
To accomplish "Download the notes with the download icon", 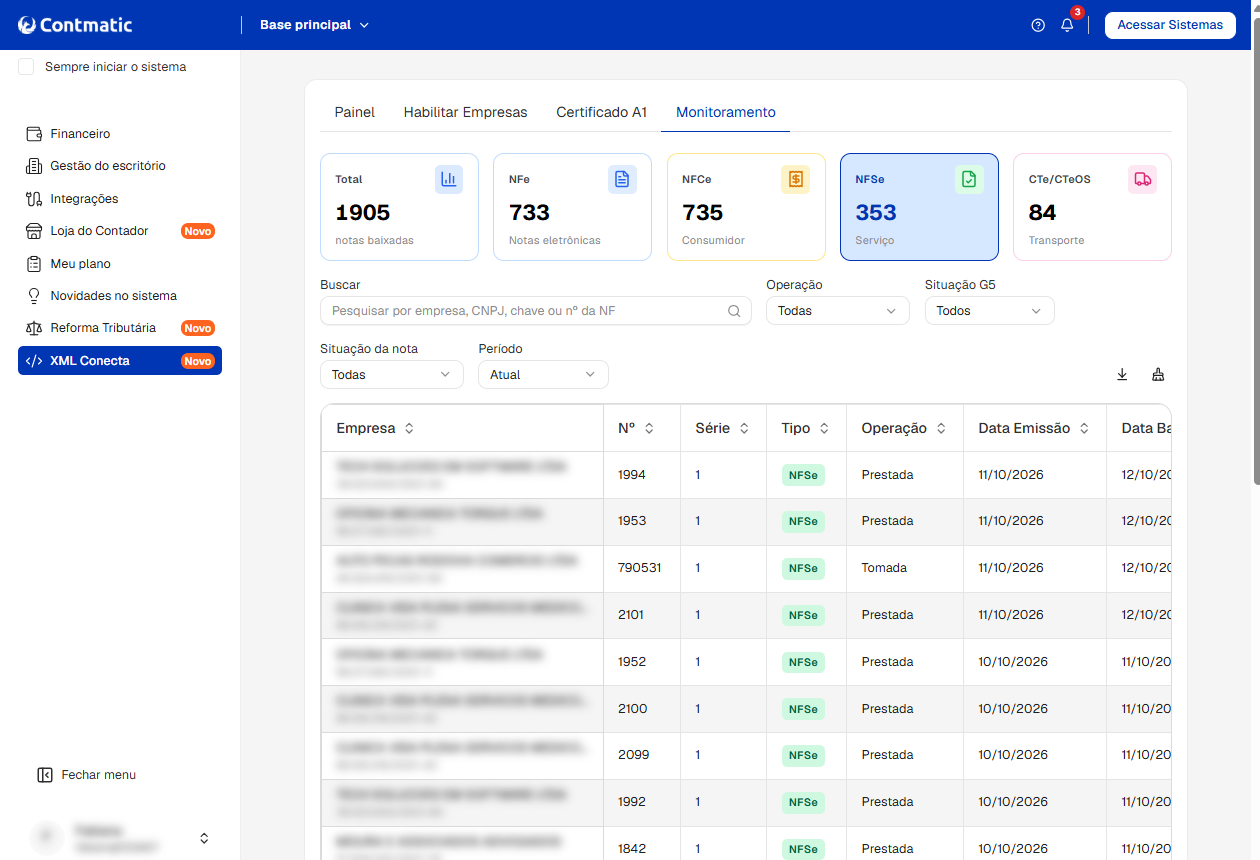I will 1122,375.
